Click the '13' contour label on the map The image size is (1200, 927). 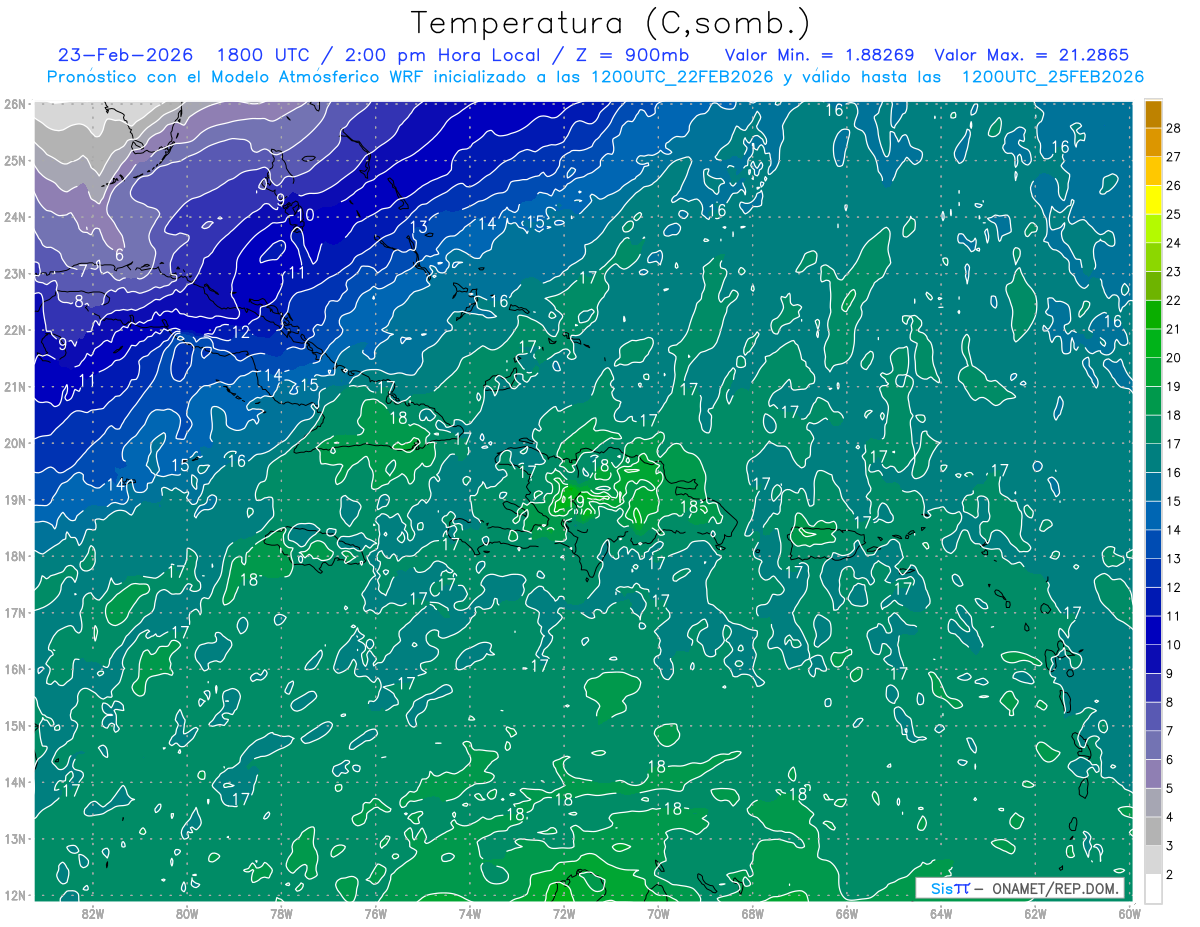tap(419, 226)
